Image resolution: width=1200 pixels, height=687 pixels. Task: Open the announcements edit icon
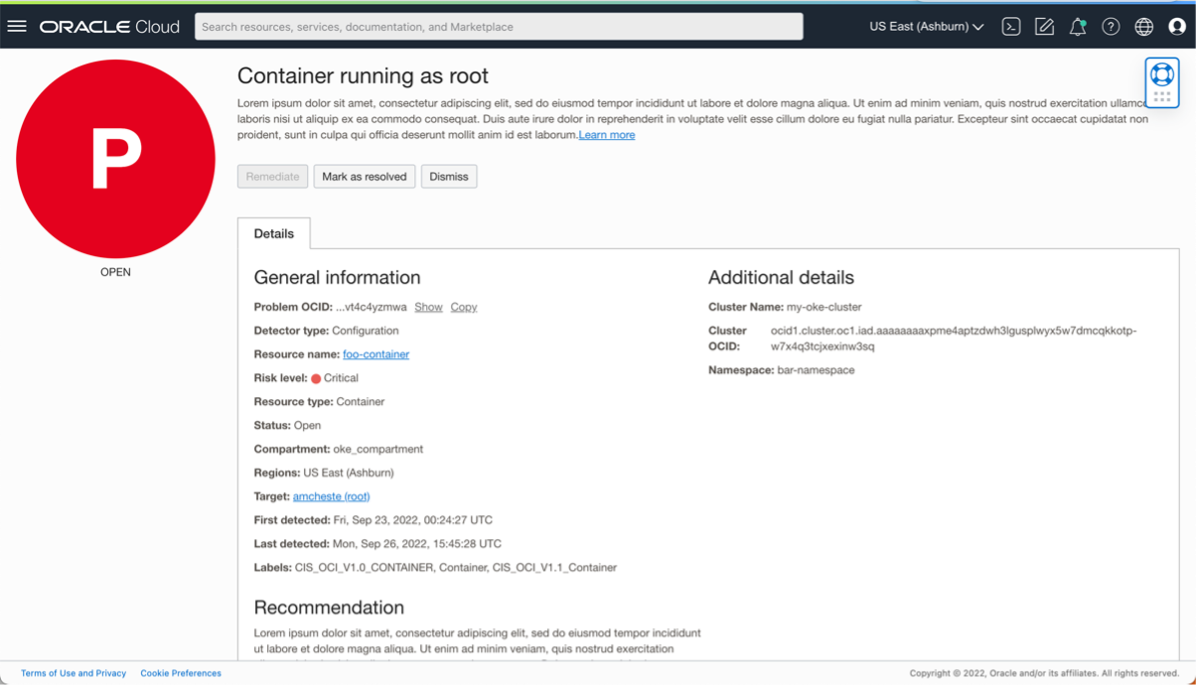pos(1044,26)
